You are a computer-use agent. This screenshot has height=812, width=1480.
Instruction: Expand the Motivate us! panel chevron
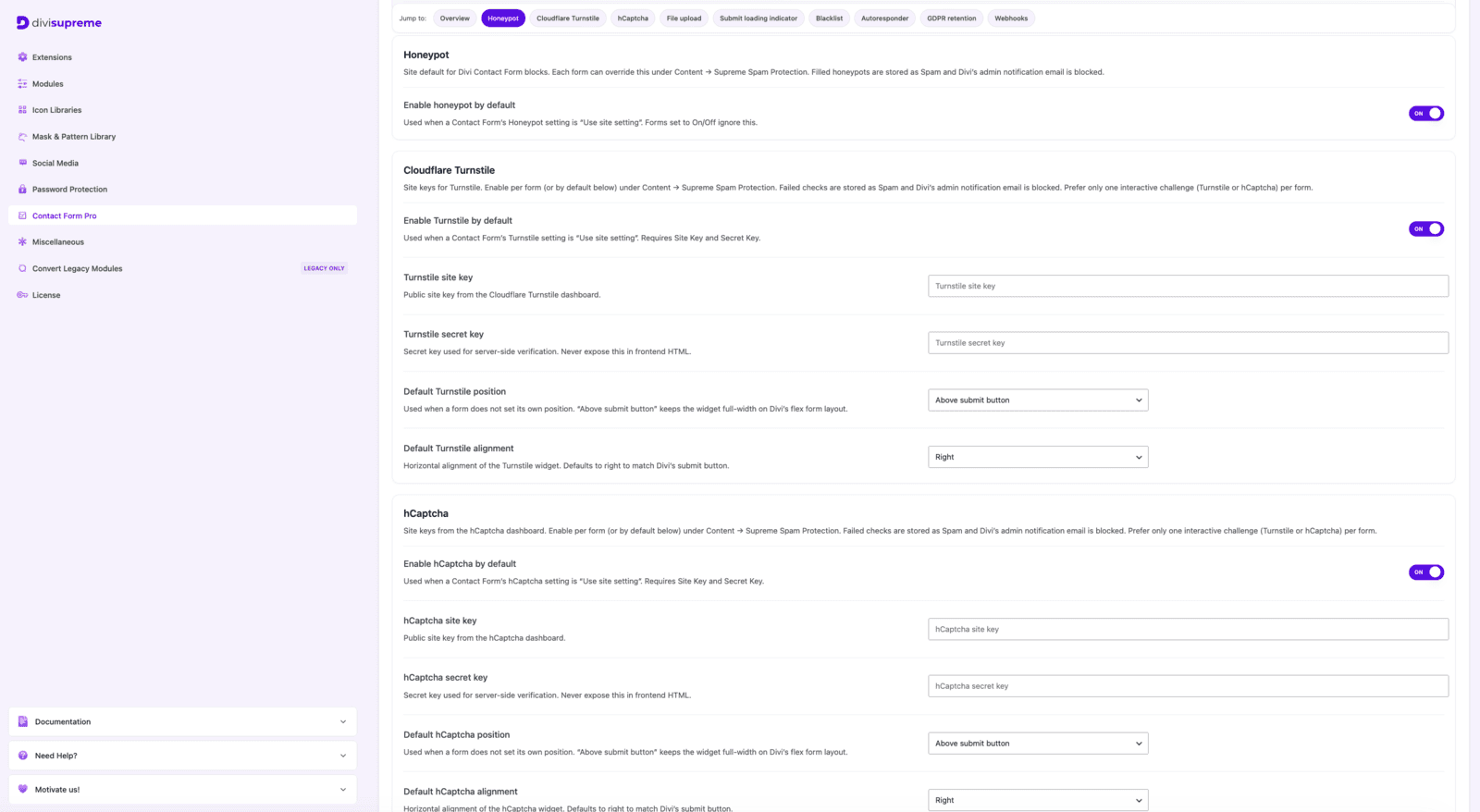343,789
